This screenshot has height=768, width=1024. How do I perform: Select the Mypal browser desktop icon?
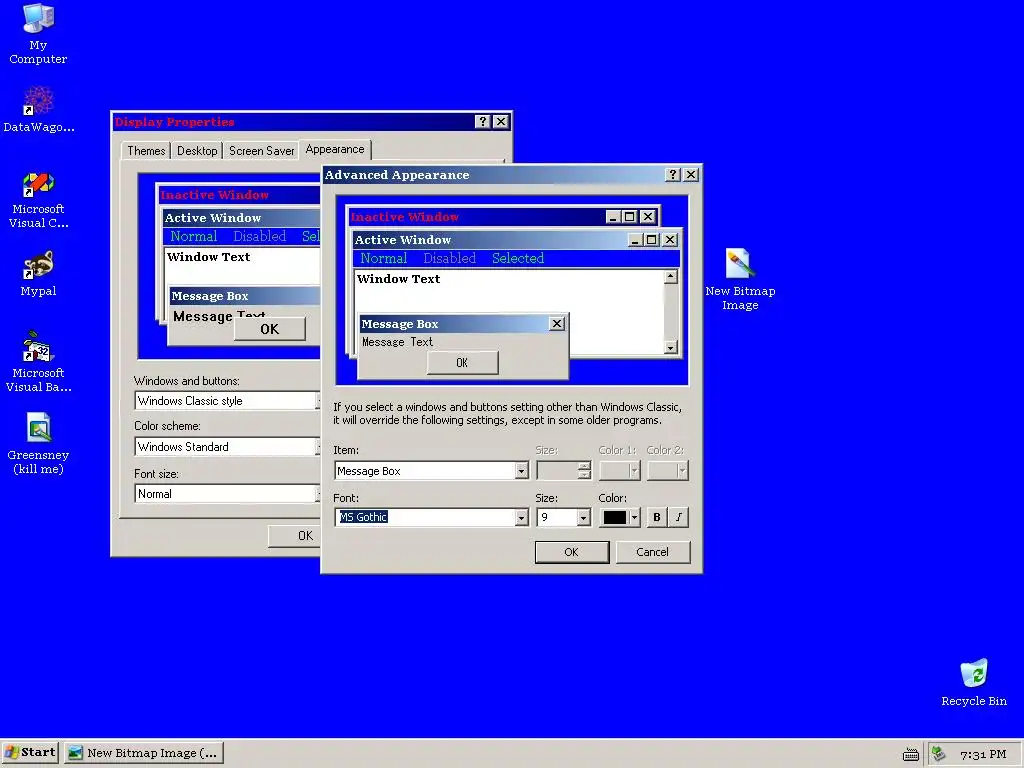point(38,274)
